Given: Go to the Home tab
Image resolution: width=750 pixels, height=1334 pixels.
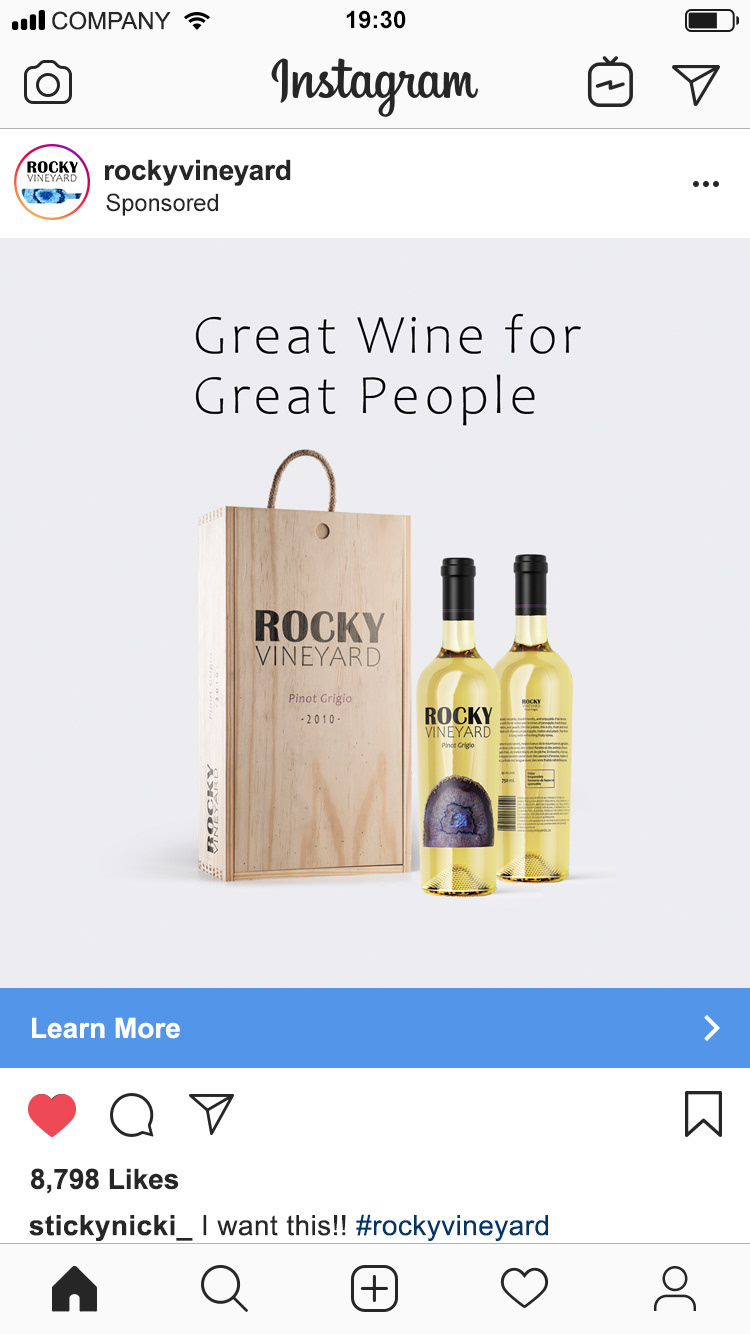Looking at the screenshot, I should [x=75, y=1288].
